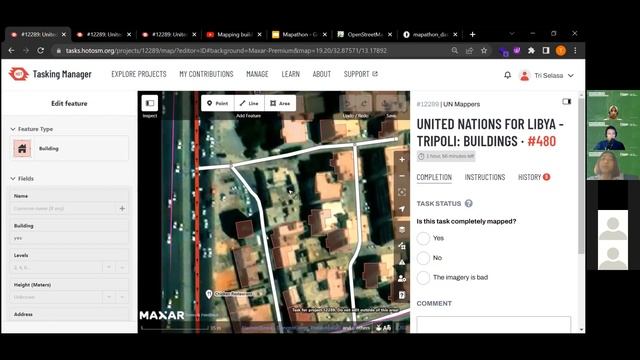Switch to the Mapping buildings YouTube tab
This screenshot has height=360, width=640.
(234, 35)
